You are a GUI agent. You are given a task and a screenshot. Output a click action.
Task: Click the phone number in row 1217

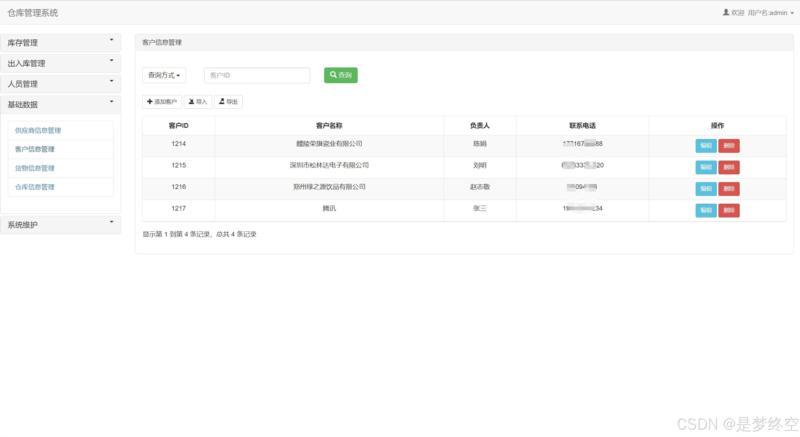click(582, 208)
